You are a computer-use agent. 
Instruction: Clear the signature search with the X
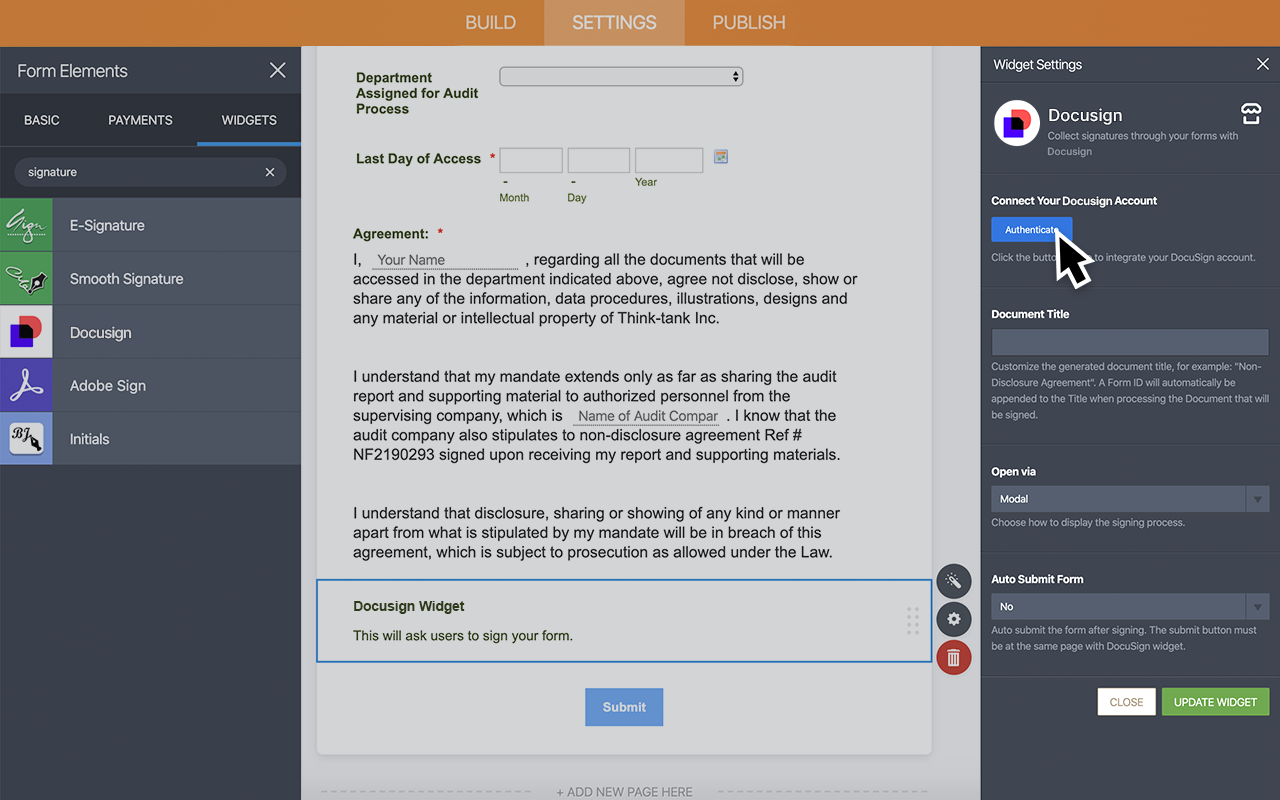point(269,172)
